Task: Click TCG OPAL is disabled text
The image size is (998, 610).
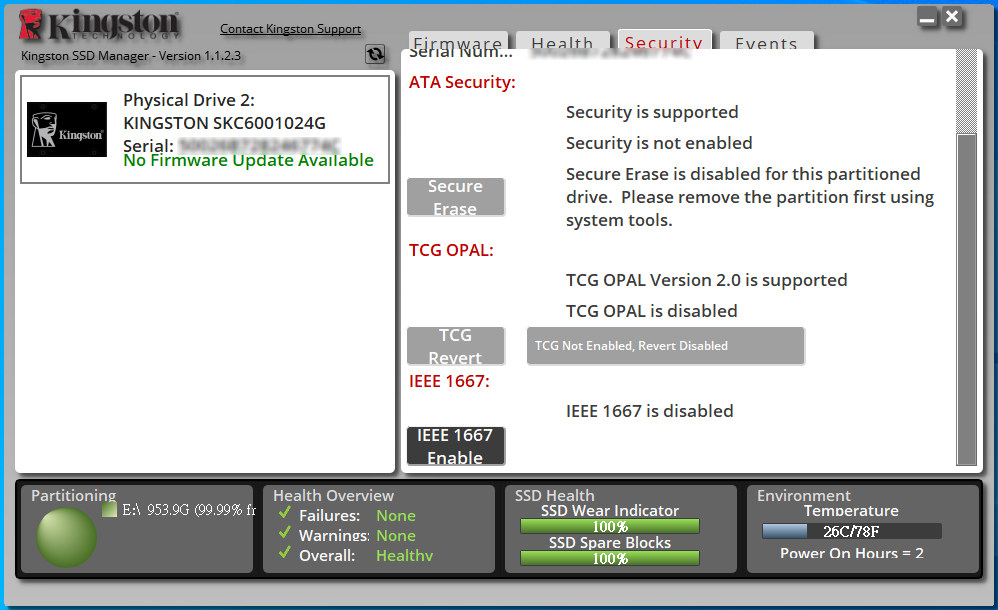Action: coord(652,311)
